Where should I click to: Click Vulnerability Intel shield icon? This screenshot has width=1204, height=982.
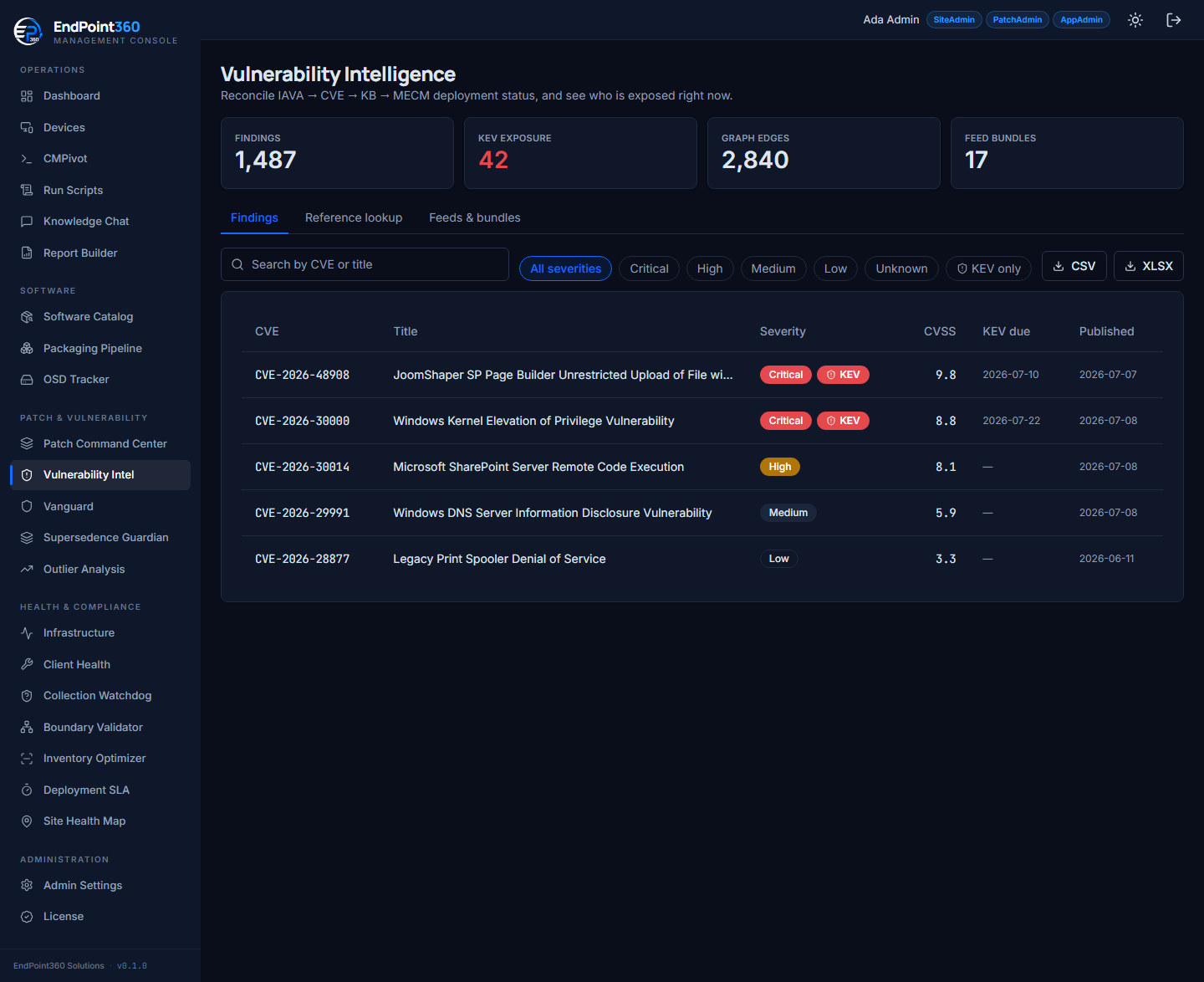pyautogui.click(x=27, y=475)
